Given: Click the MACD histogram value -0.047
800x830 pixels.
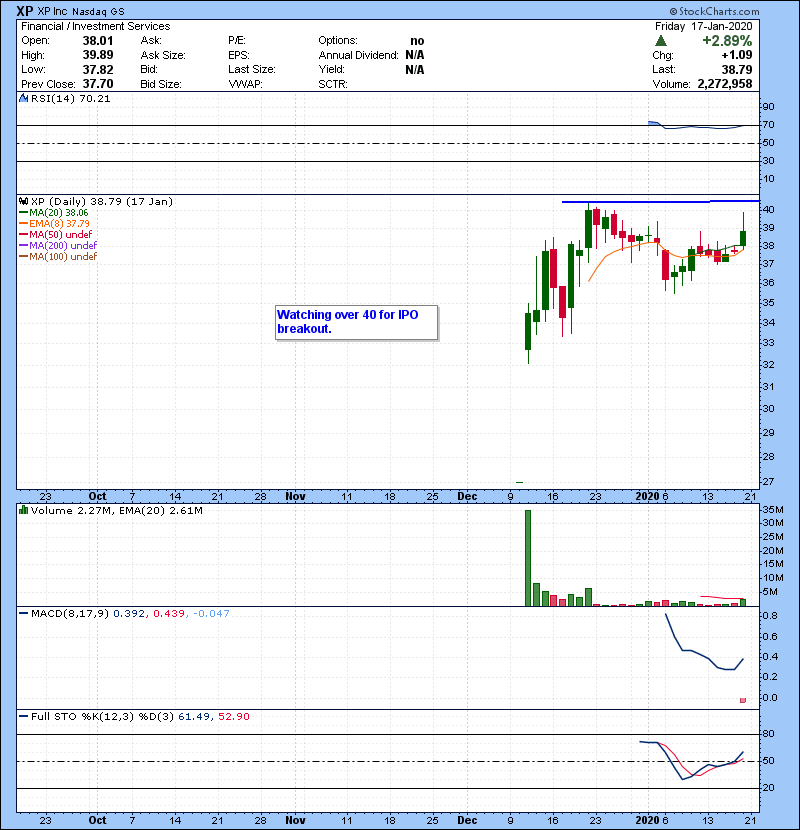Looking at the screenshot, I should (x=211, y=614).
